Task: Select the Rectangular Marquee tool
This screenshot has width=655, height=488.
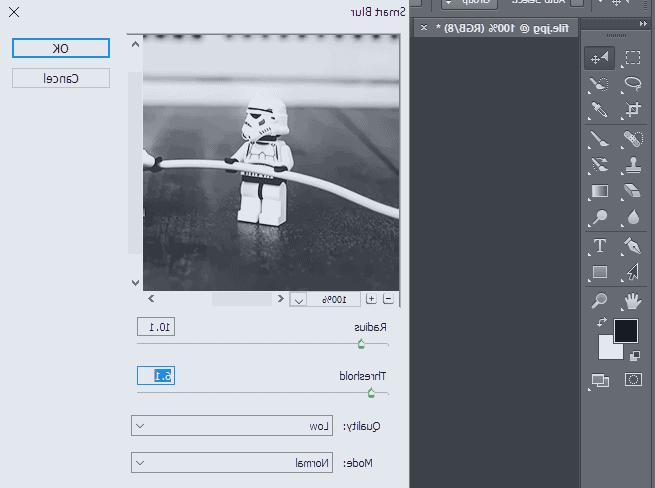Action: click(x=632, y=58)
